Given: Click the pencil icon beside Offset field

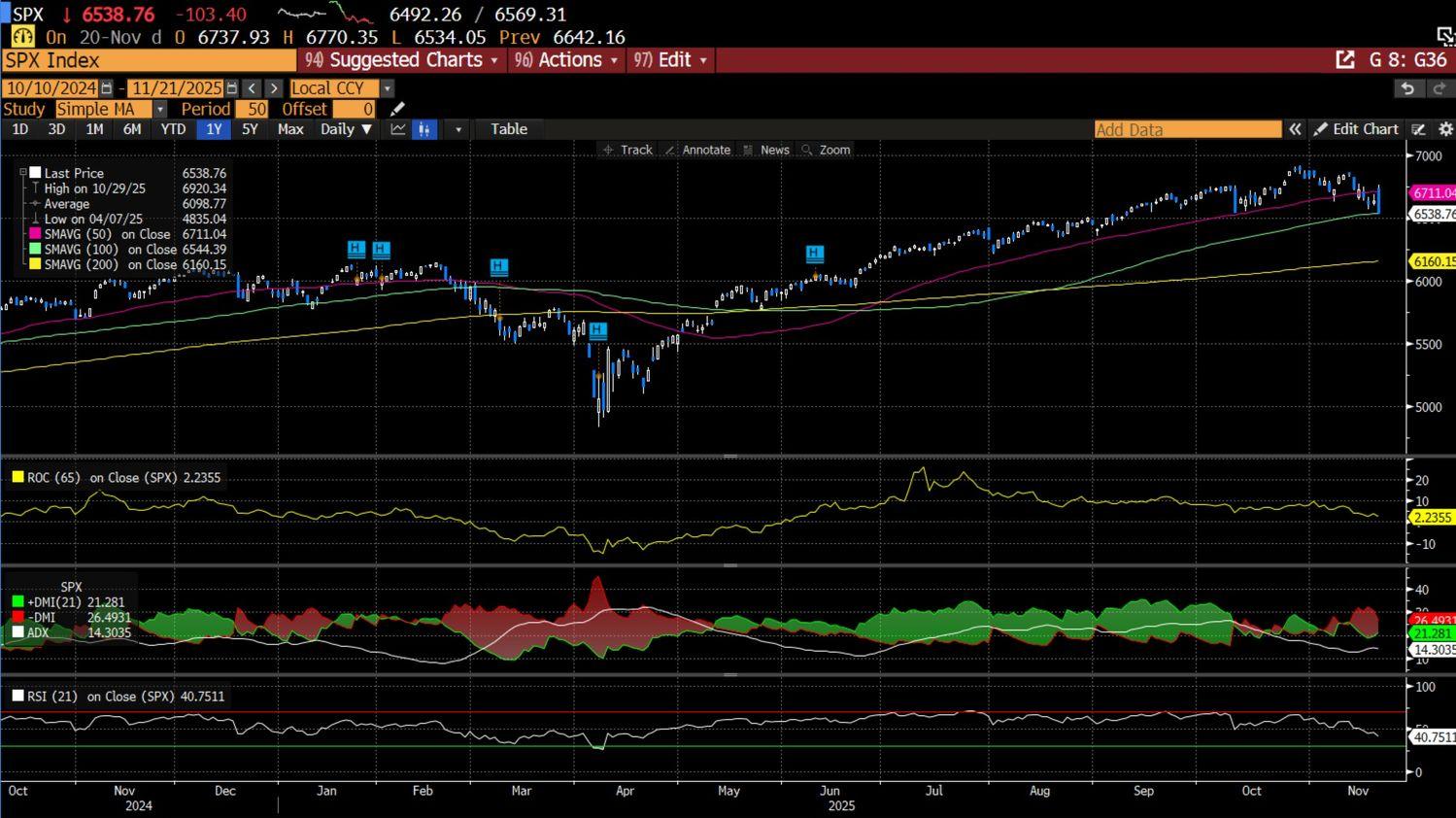Looking at the screenshot, I should (x=396, y=109).
